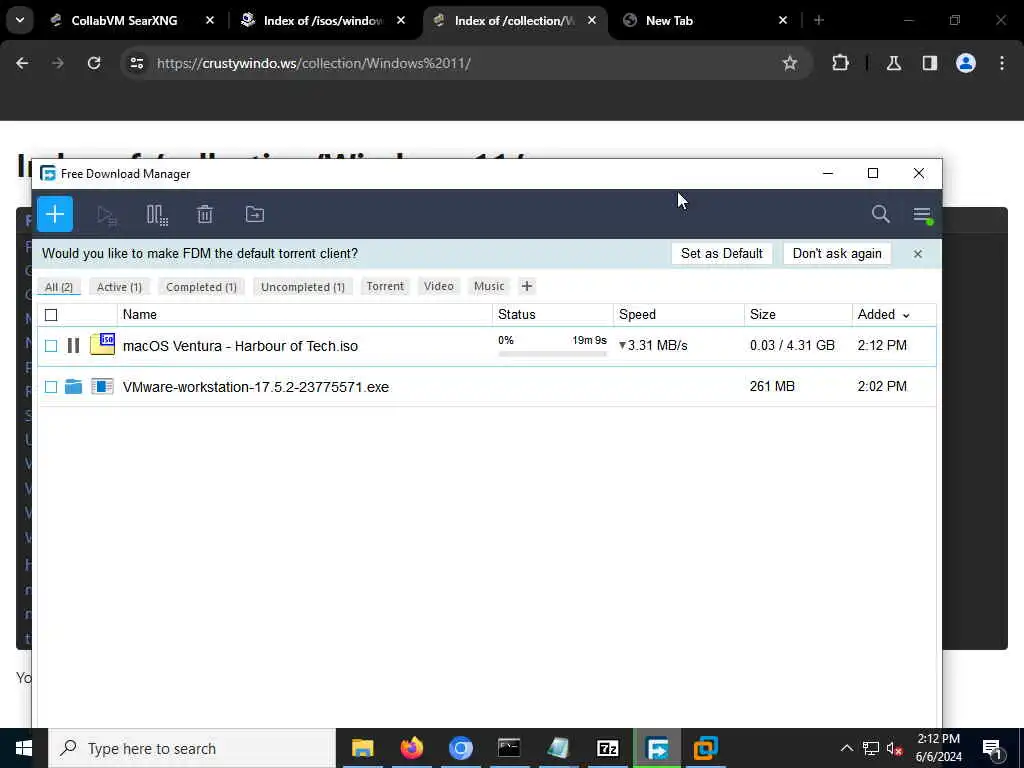Open the browser profile avatar
This screenshot has width=1024, height=768.
point(966,63)
